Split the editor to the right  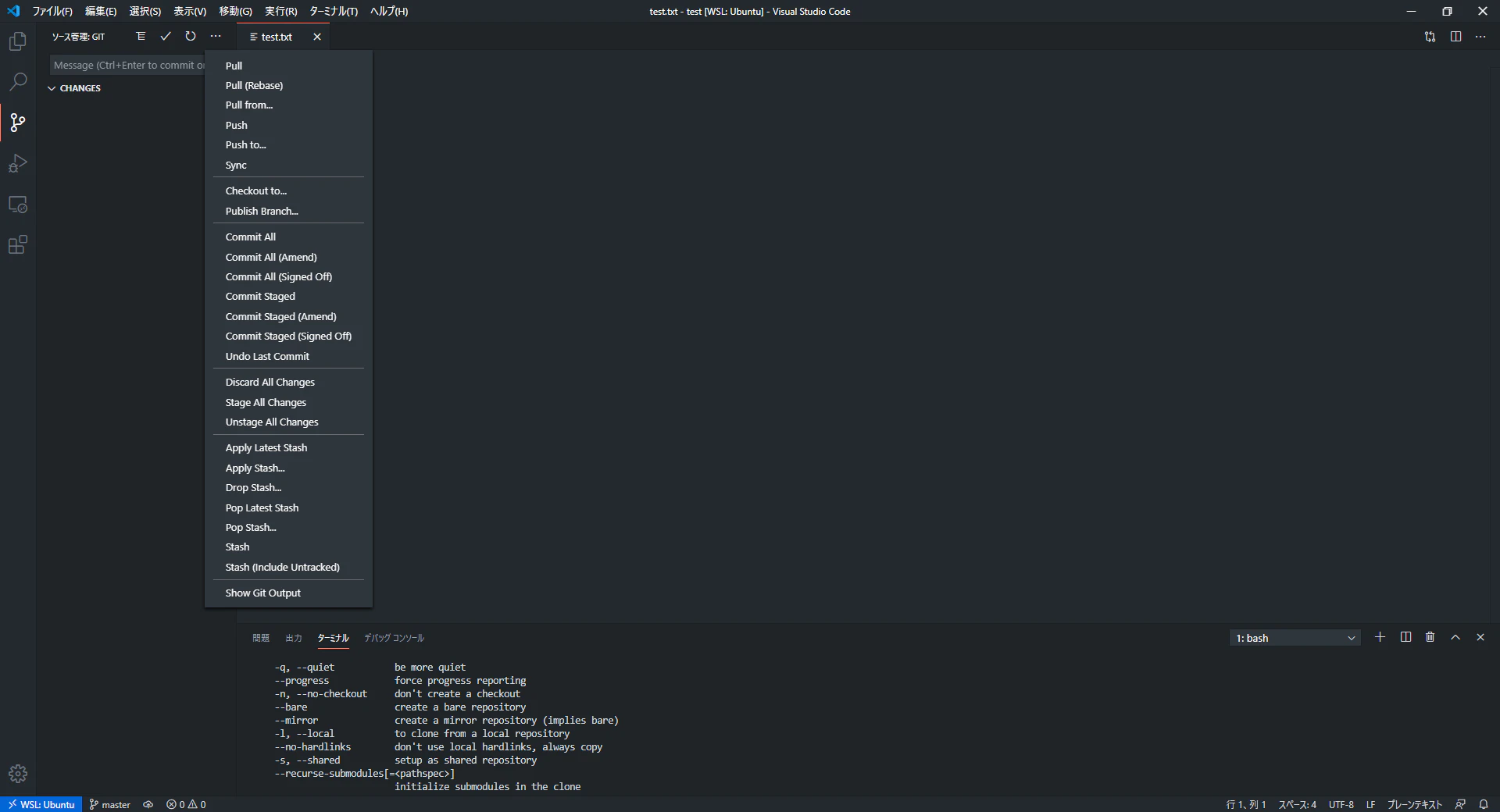point(1455,37)
